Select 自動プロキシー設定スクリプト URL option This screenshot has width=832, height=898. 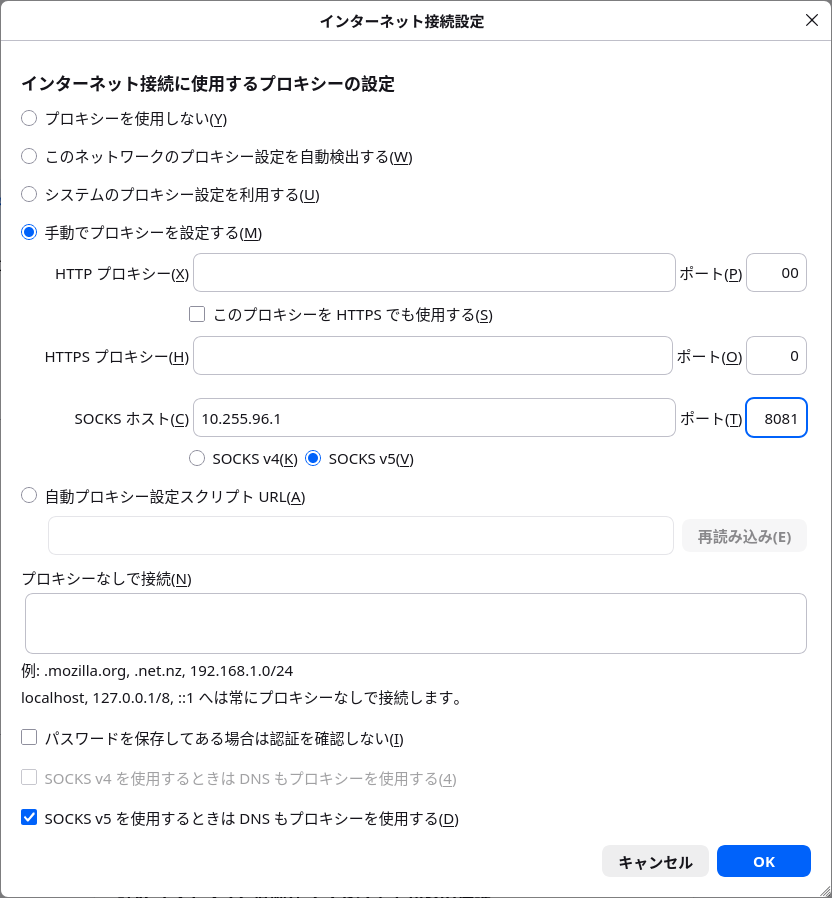point(29,495)
